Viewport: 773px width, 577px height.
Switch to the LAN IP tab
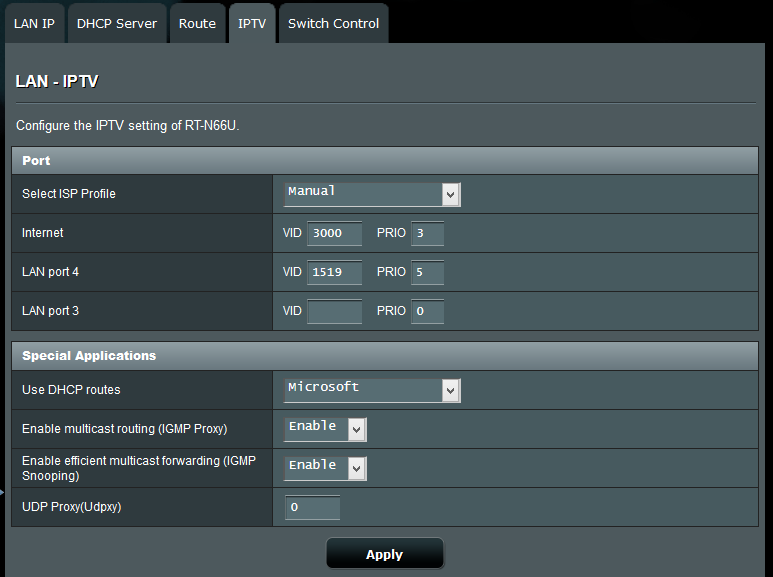point(34,23)
